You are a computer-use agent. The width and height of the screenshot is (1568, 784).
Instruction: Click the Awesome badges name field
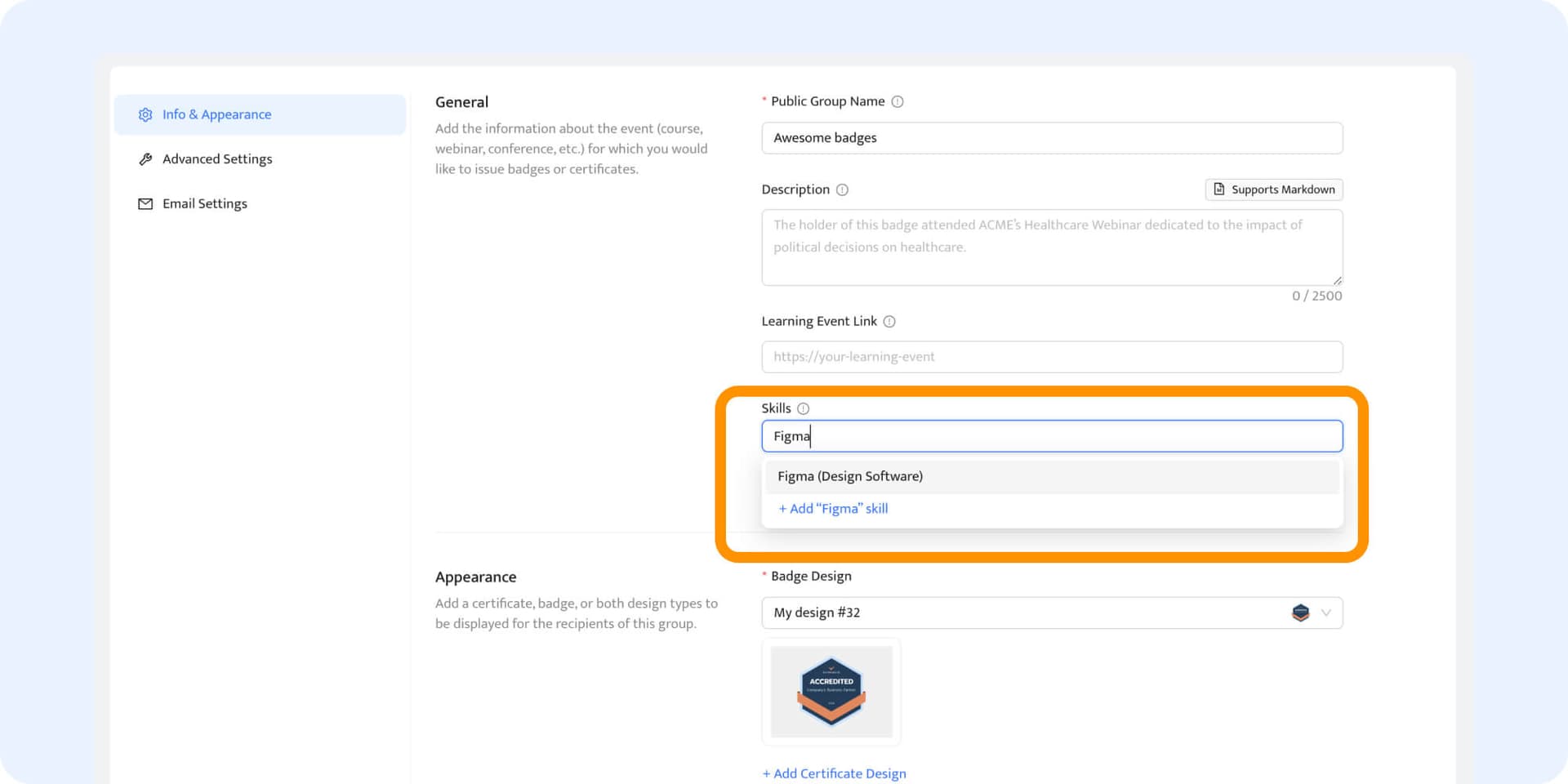pyautogui.click(x=1052, y=137)
